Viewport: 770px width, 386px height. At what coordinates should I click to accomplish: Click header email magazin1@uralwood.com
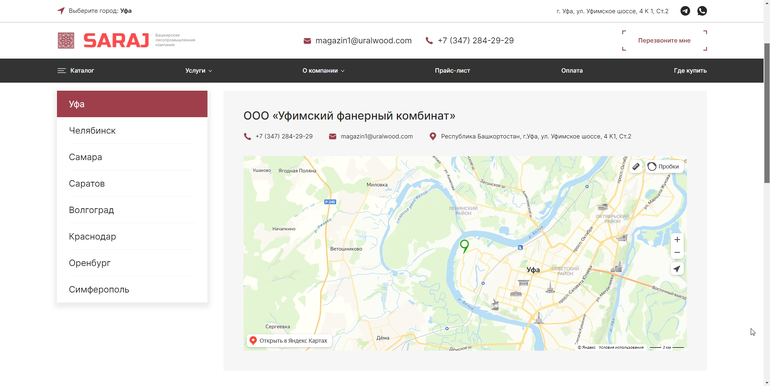point(363,41)
